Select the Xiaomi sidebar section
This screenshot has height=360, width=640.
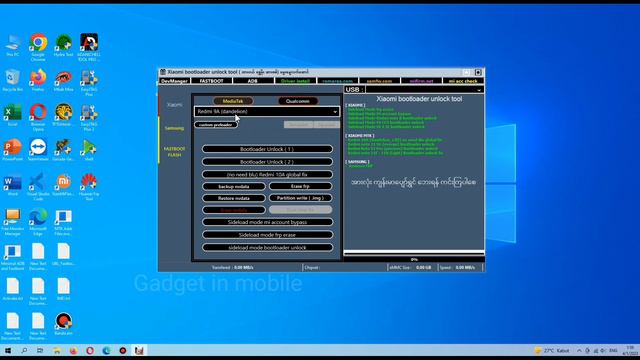click(x=174, y=105)
